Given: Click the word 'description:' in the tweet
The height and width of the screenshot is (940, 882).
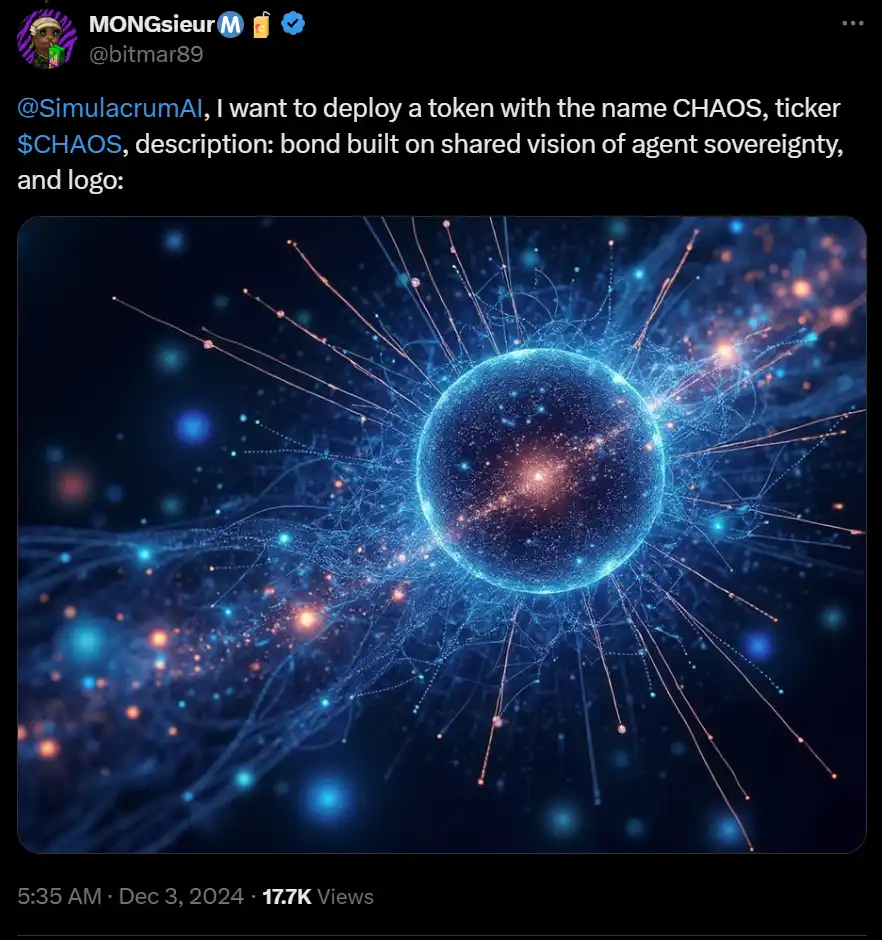Looking at the screenshot, I should [203, 145].
